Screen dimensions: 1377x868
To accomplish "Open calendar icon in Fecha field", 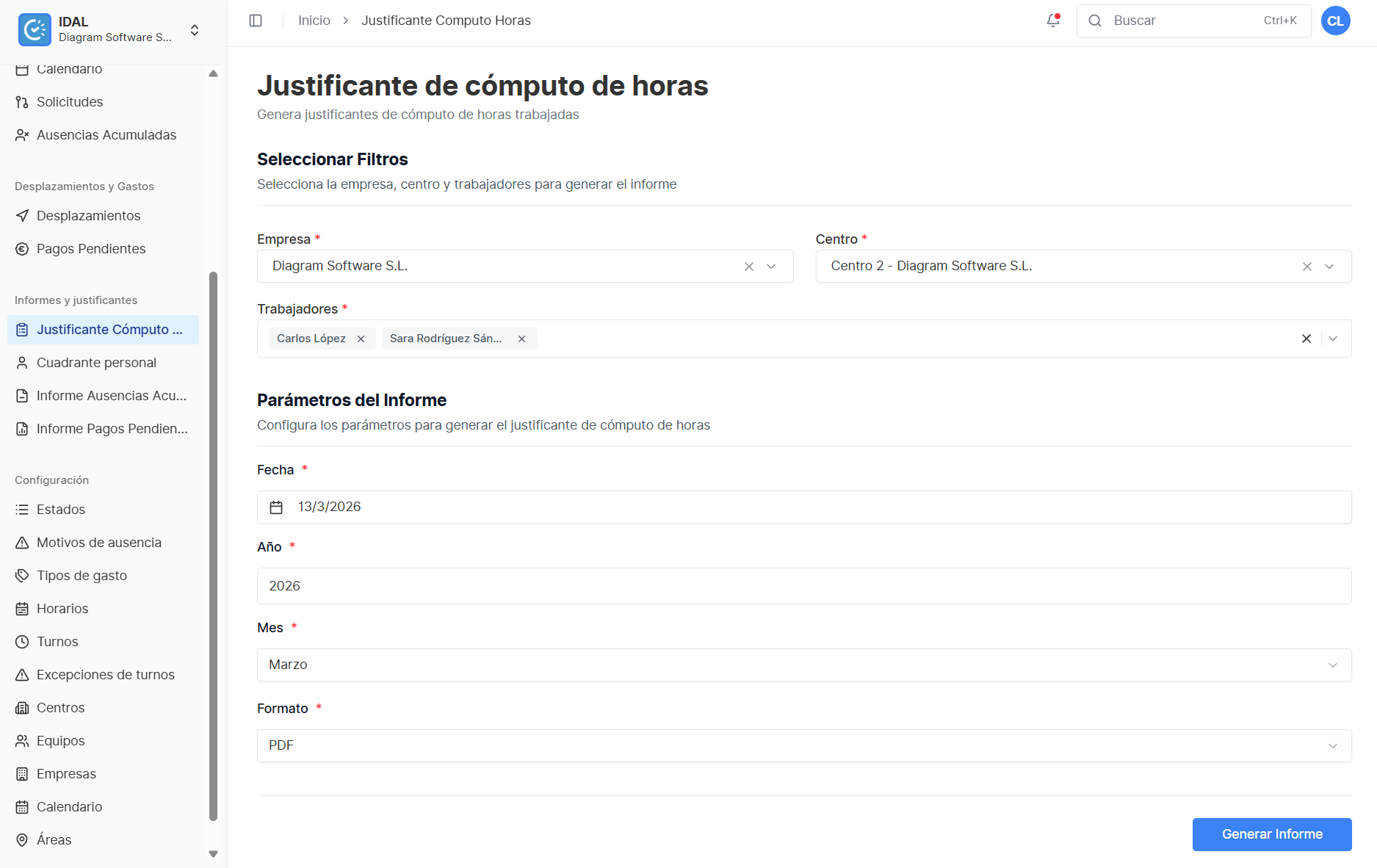I will tap(276, 507).
